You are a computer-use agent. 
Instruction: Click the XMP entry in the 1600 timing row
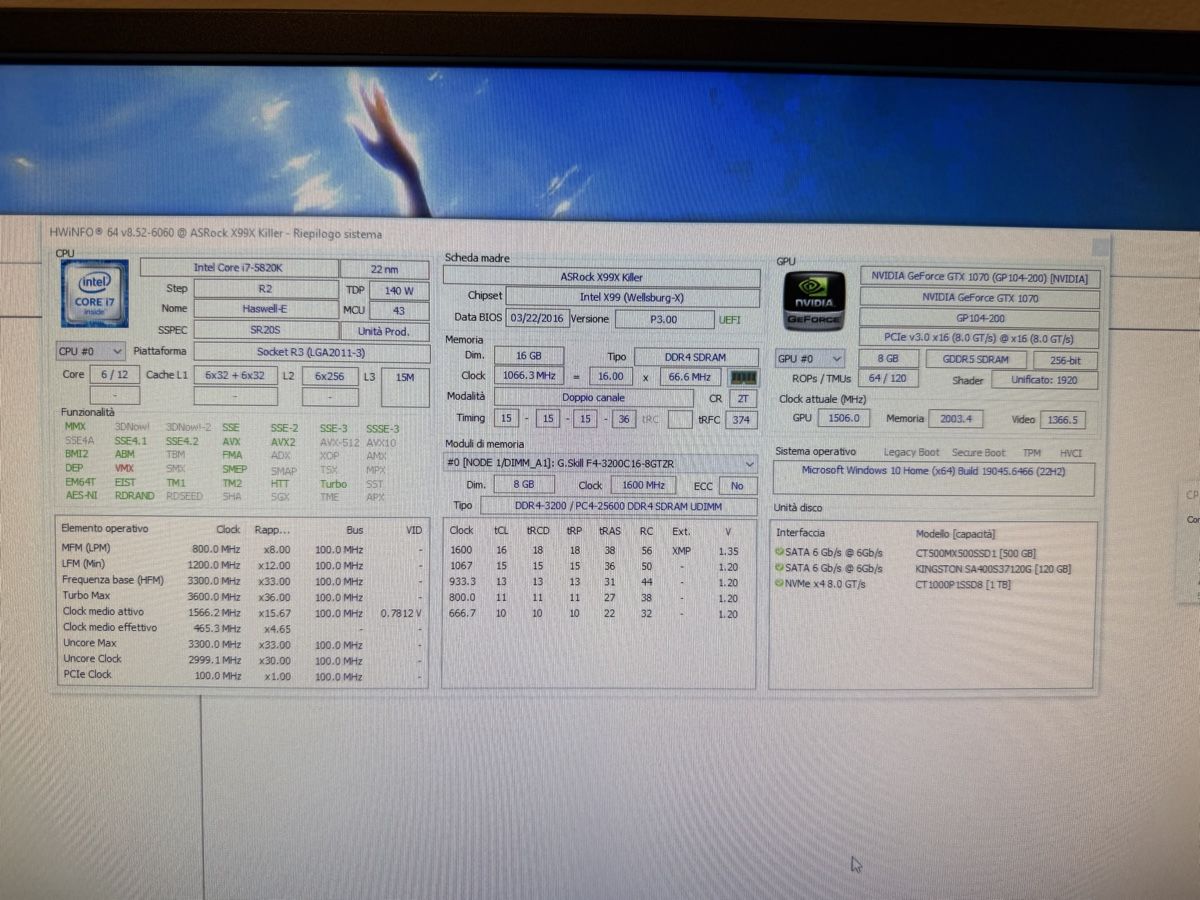pos(680,550)
